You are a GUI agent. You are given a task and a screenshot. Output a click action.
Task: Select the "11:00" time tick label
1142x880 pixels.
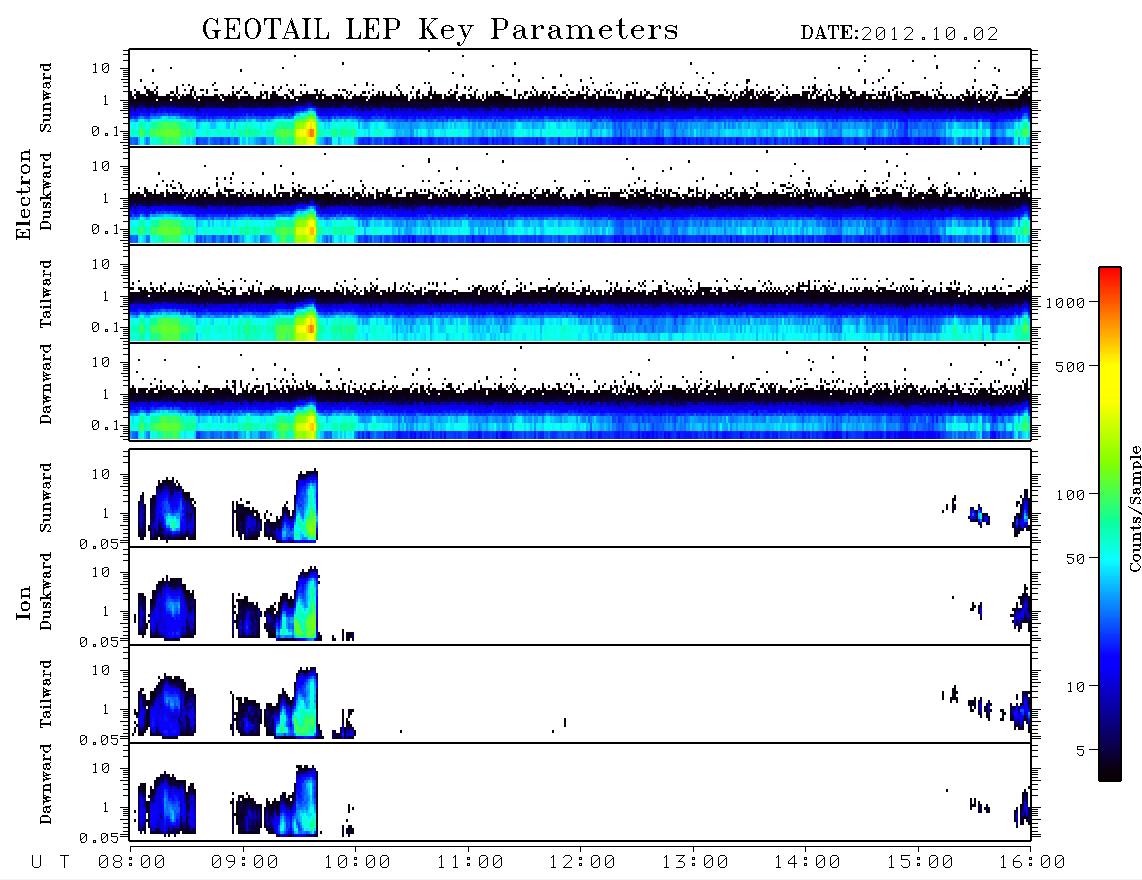tap(470, 863)
